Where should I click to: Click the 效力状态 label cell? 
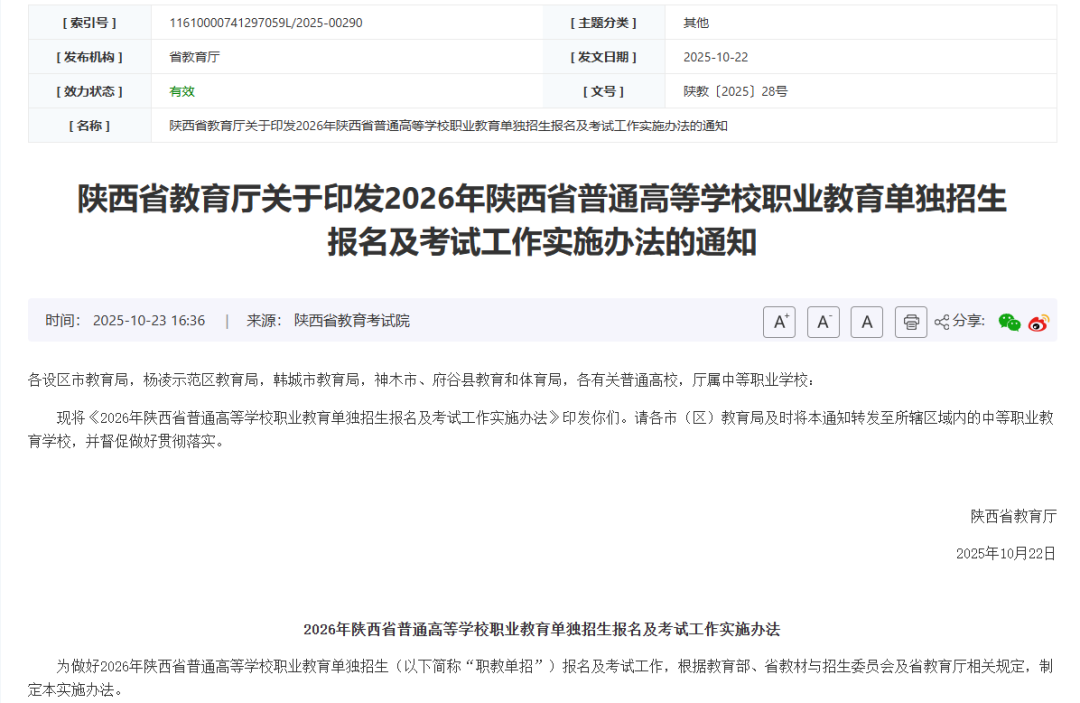(90, 92)
